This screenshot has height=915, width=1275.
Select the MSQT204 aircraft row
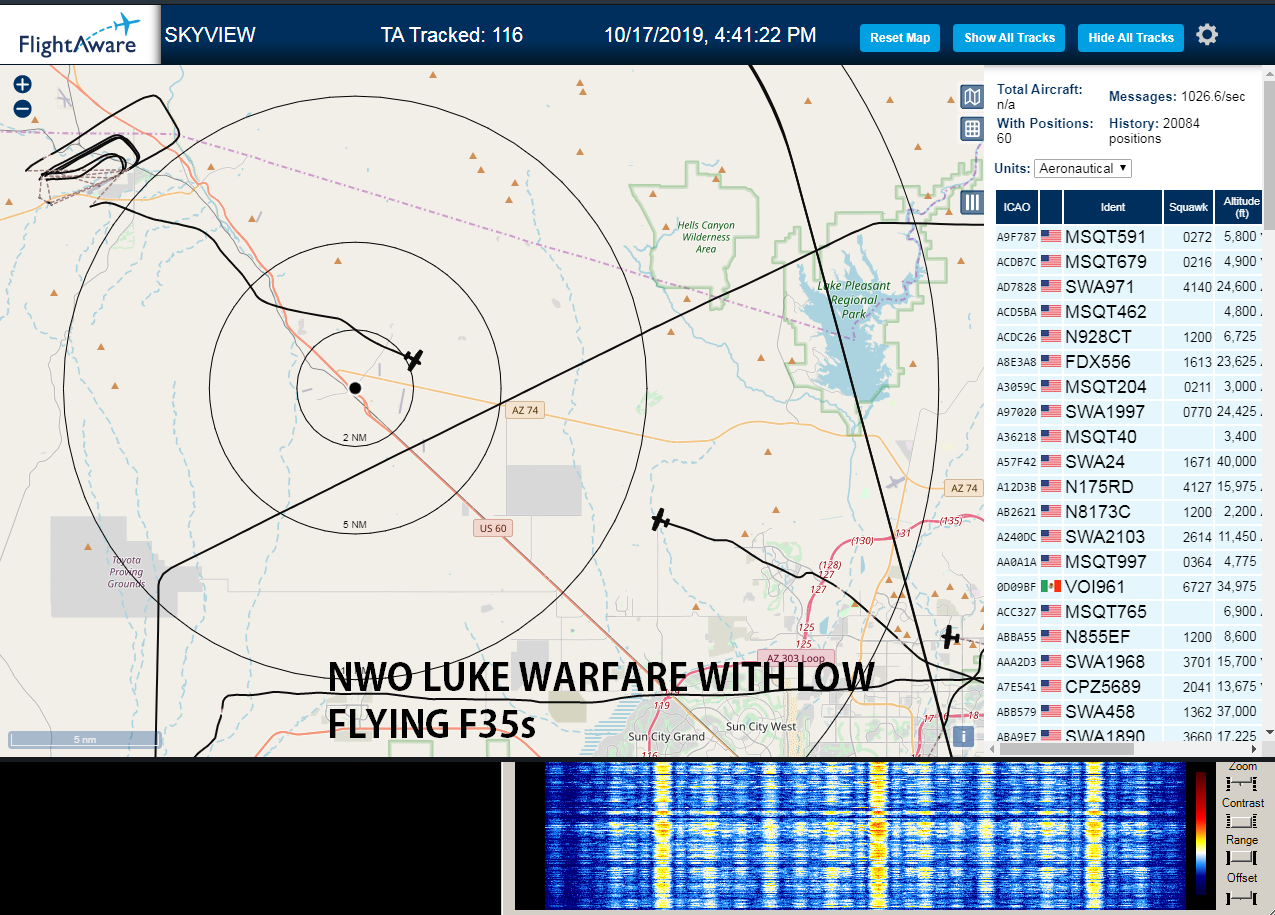[x=1129, y=387]
